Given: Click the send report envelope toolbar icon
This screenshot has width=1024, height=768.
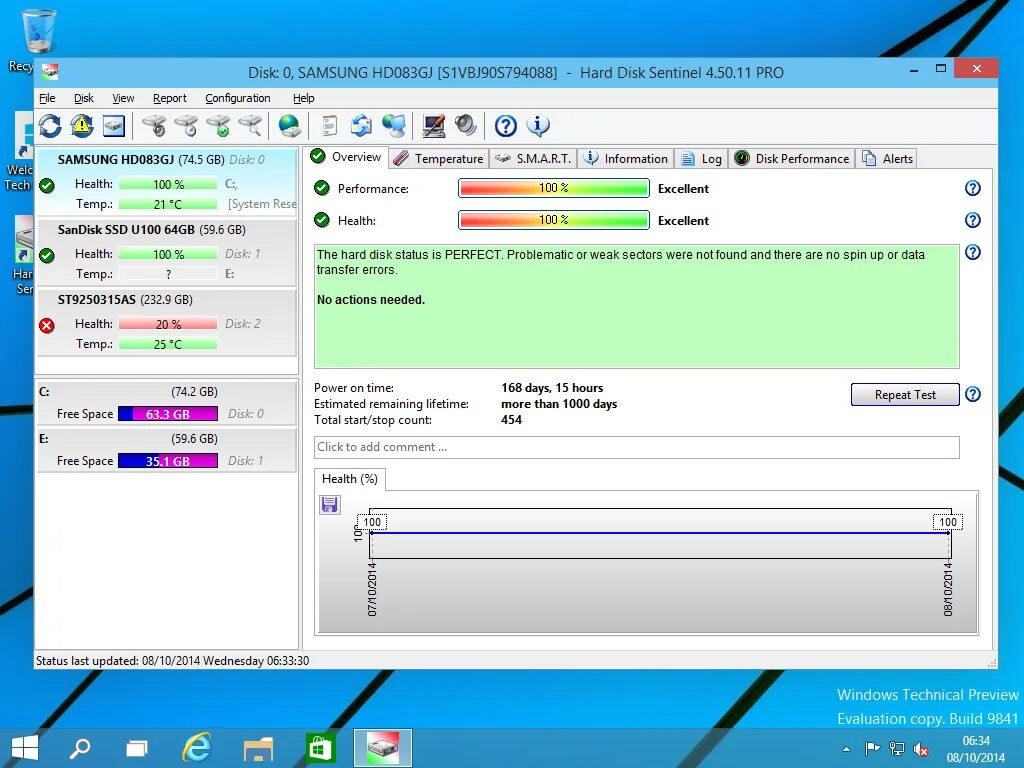Looking at the screenshot, I should coord(361,125).
